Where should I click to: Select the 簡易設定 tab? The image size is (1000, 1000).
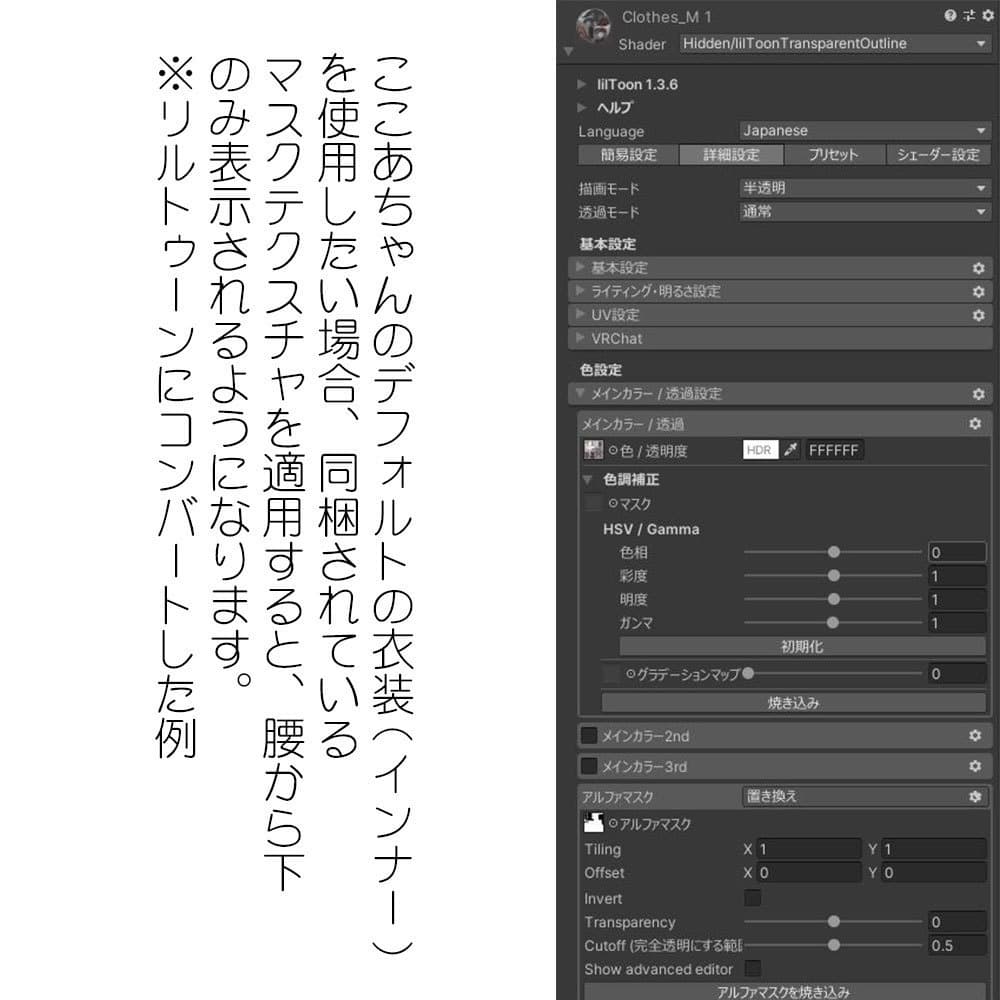coord(629,154)
